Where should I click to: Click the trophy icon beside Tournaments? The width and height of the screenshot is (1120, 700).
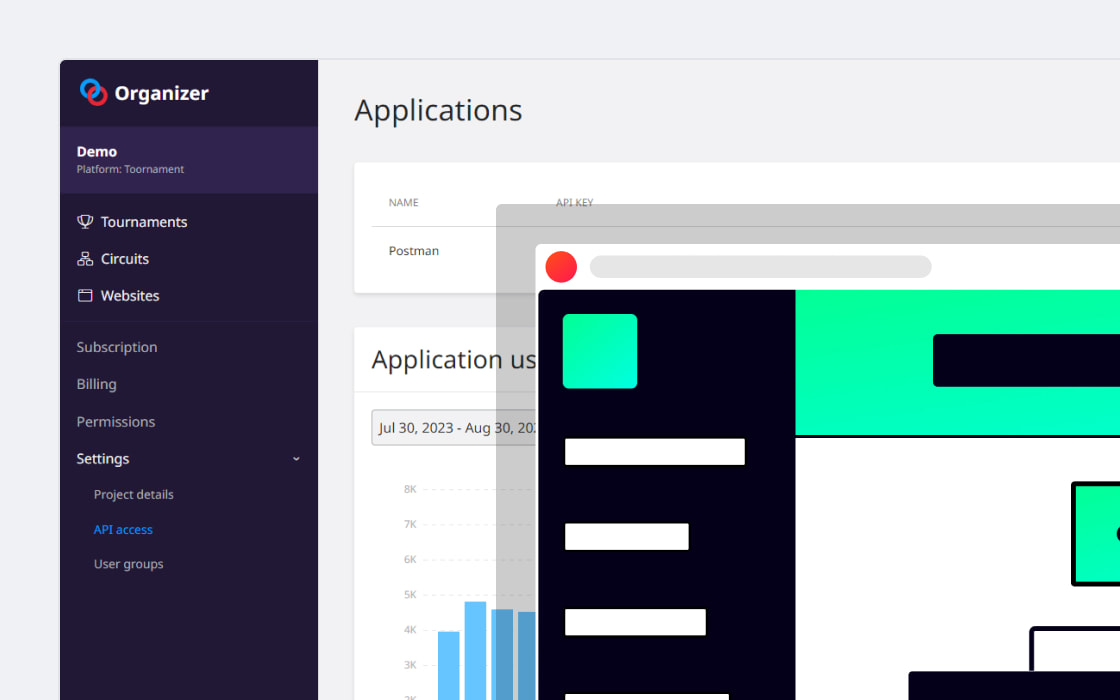85,222
